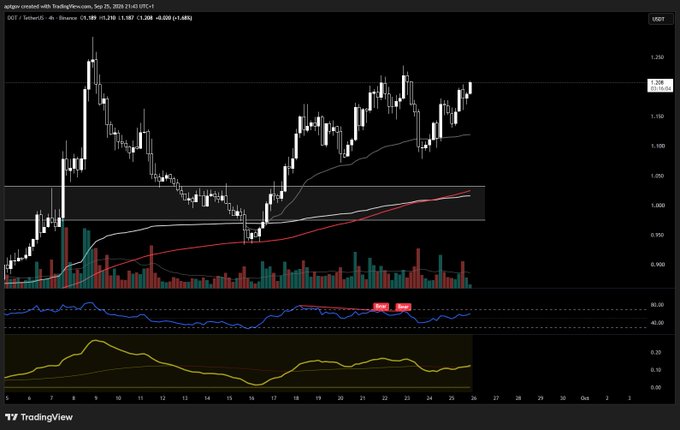Click the close value C1.208 in header

(145, 18)
